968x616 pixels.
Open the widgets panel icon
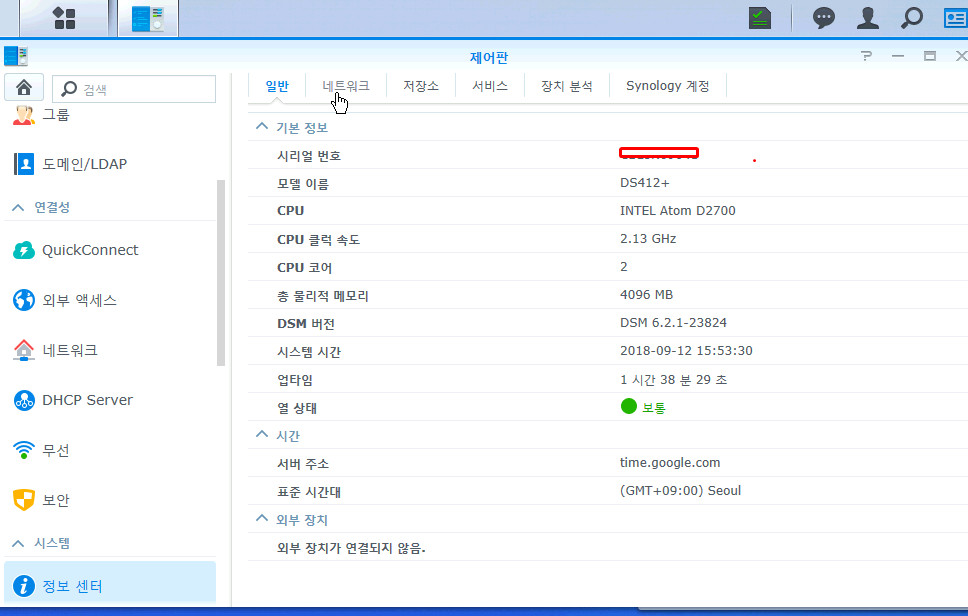coord(955,18)
